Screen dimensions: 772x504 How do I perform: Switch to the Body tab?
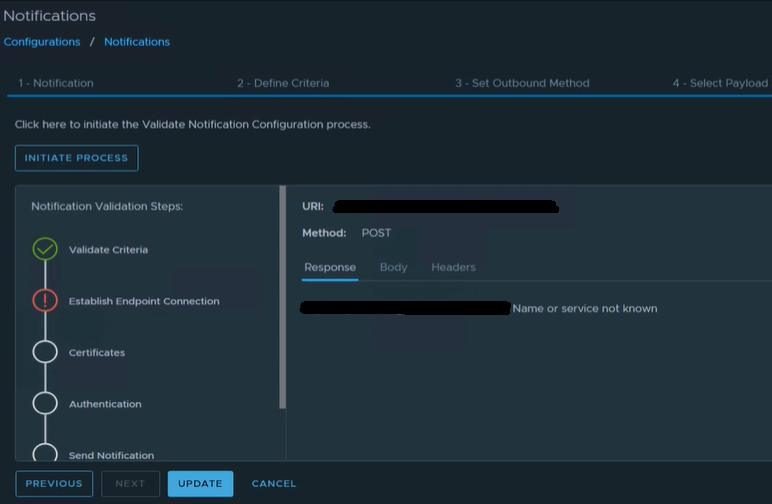coord(393,267)
